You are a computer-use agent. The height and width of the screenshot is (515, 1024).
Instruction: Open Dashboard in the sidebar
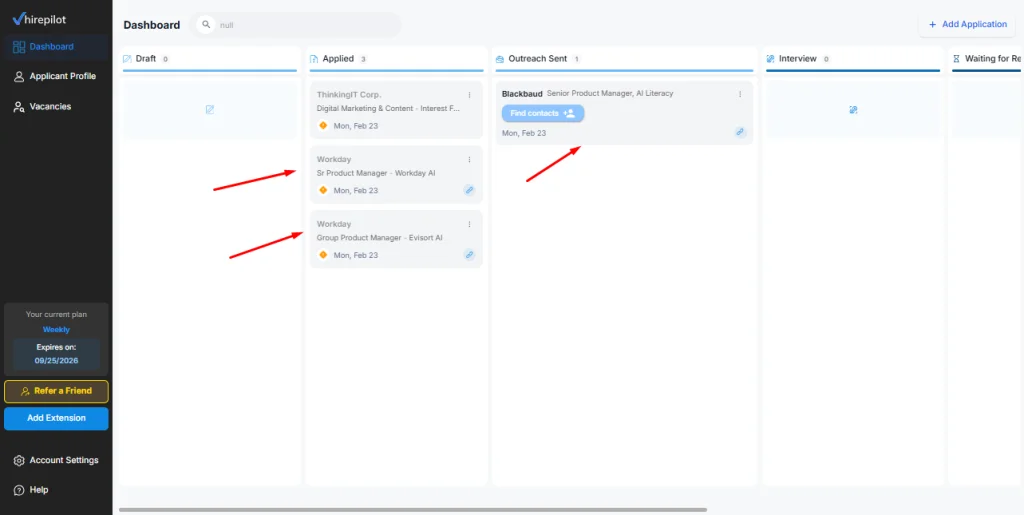[56, 47]
